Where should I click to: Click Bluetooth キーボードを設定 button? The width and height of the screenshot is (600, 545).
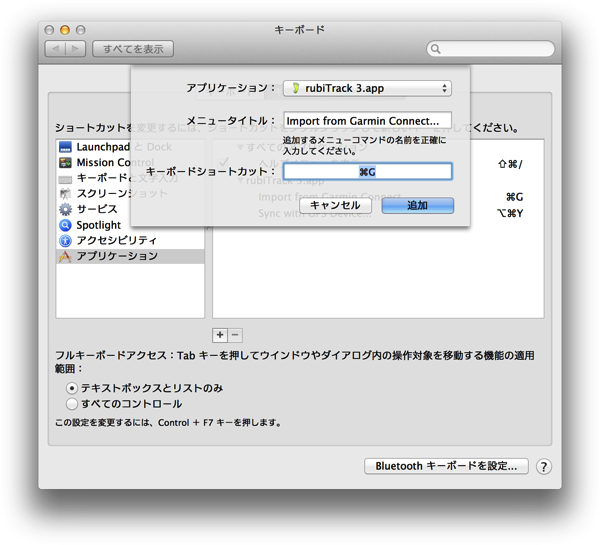tap(446, 466)
